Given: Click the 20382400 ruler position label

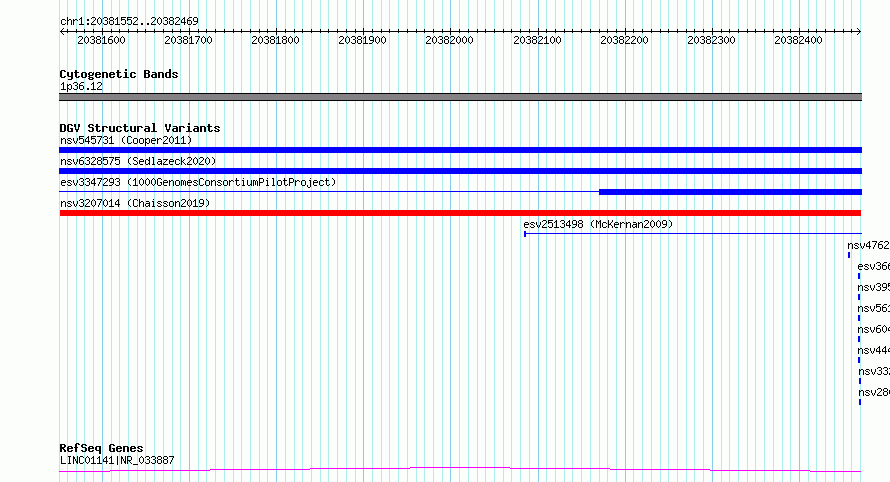Looking at the screenshot, I should [x=798, y=40].
